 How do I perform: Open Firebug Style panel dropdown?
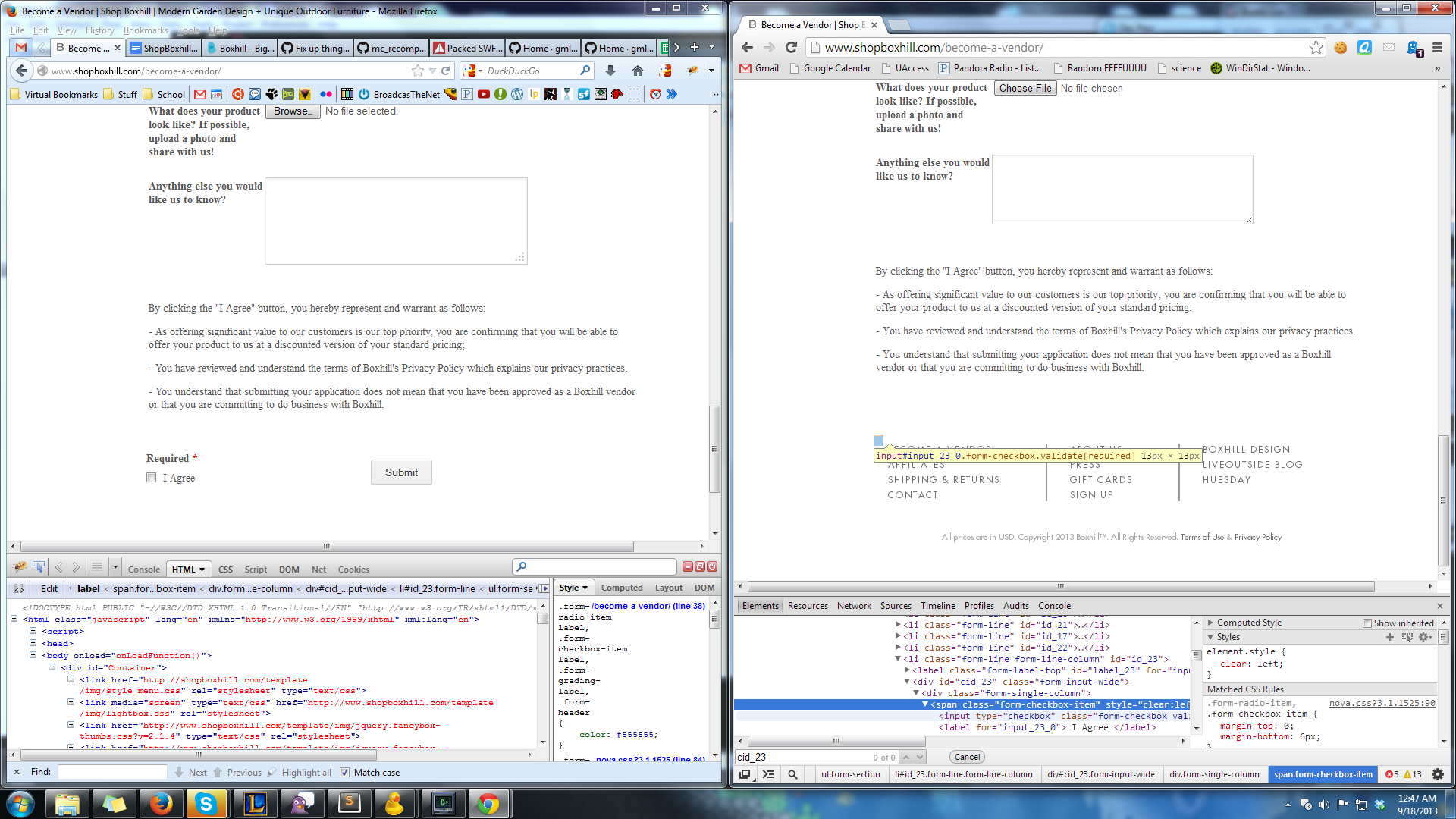[574, 588]
